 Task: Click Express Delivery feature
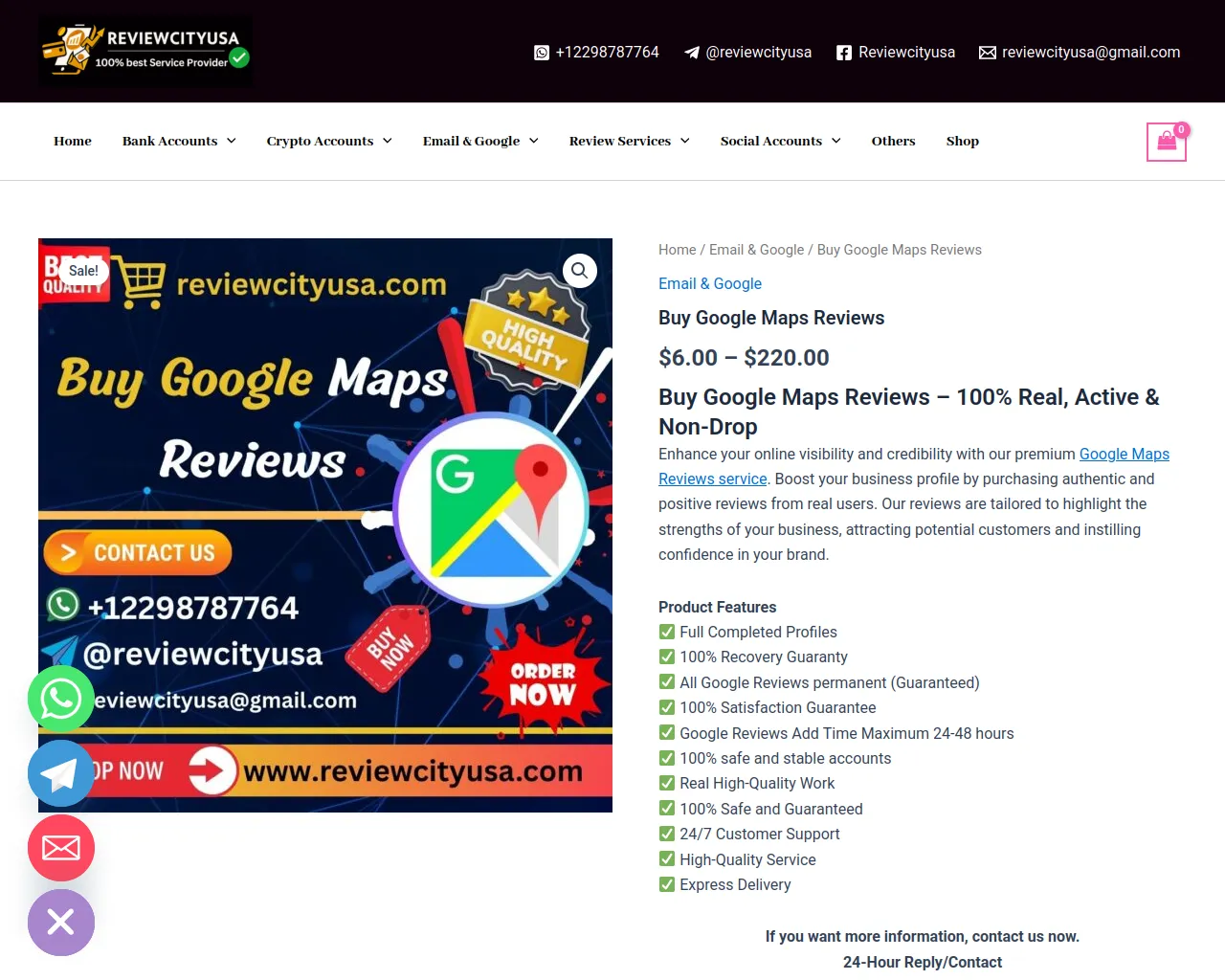(735, 885)
